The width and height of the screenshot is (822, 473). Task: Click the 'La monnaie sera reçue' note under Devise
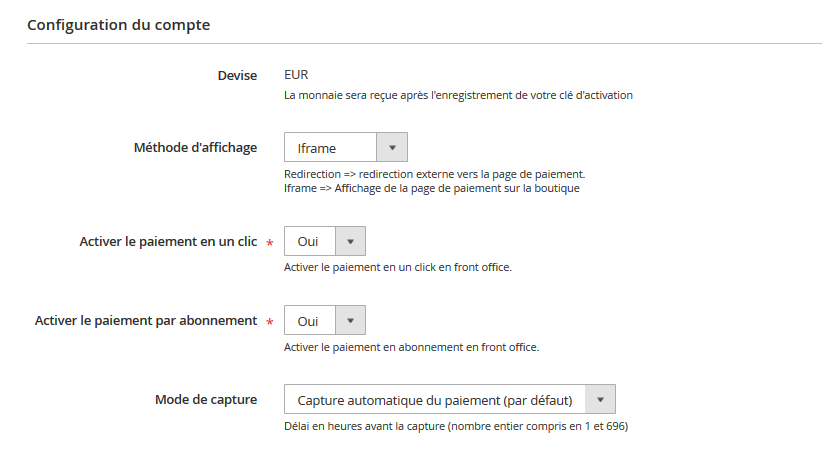[x=459, y=96]
